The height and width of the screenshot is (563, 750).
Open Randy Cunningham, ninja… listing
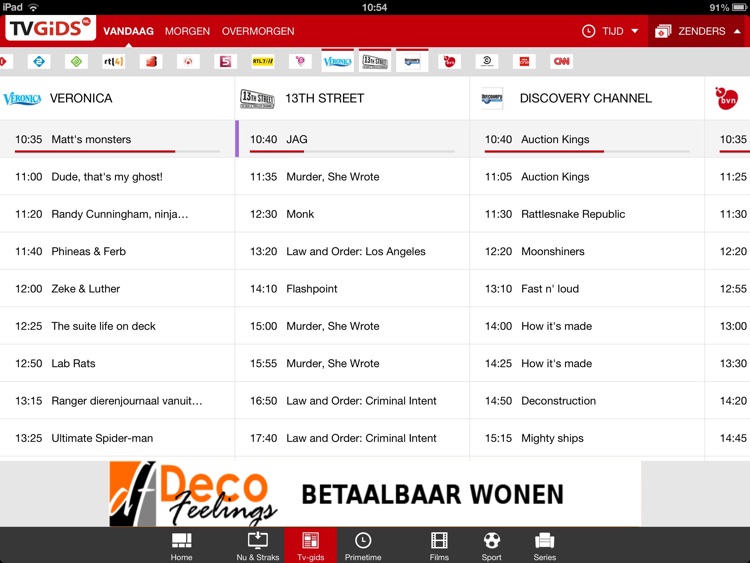coord(117,214)
